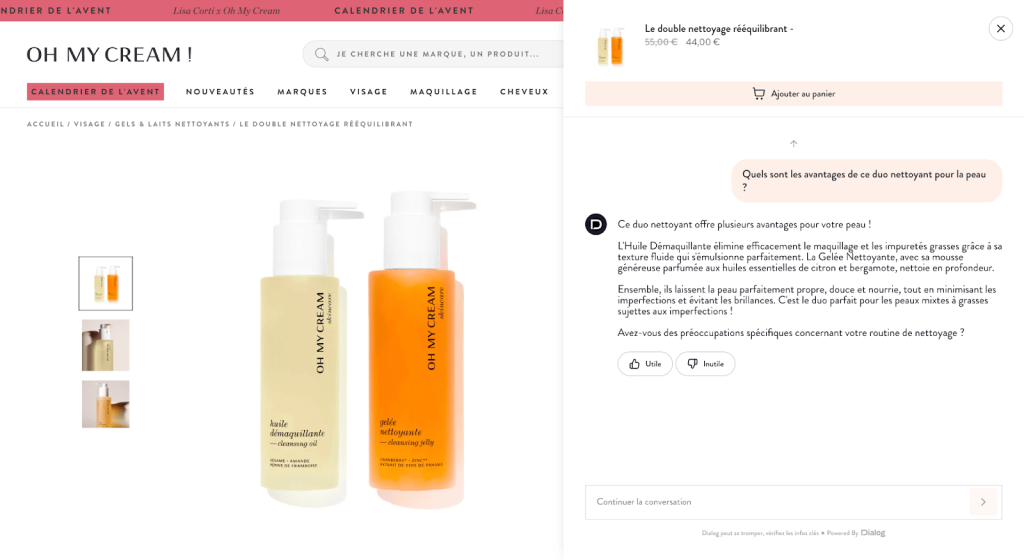1024x560 pixels.
Task: Mark the answer as Inutile
Action: (x=705, y=364)
